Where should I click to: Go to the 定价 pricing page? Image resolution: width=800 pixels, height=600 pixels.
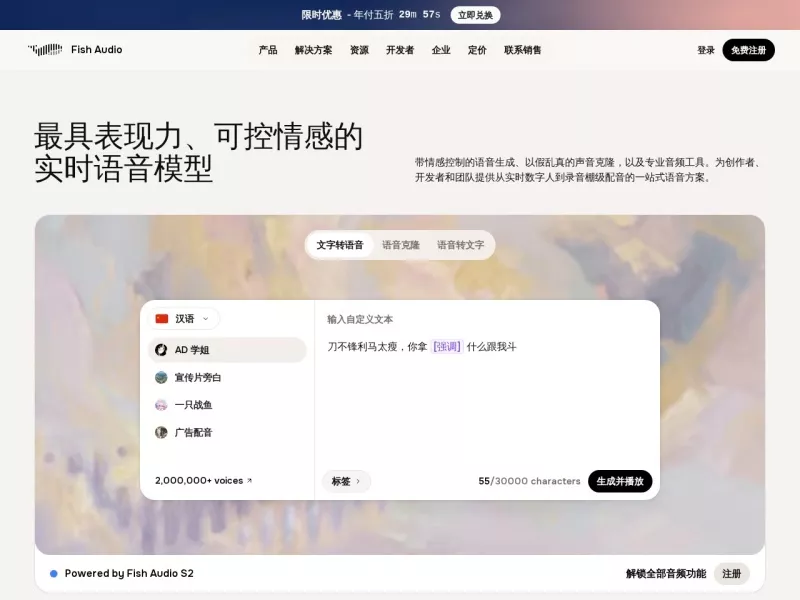[x=477, y=50]
